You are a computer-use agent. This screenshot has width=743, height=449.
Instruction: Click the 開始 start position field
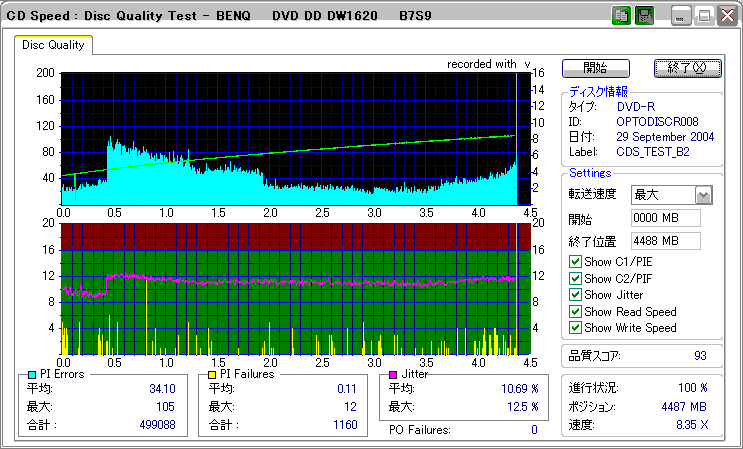(665, 218)
